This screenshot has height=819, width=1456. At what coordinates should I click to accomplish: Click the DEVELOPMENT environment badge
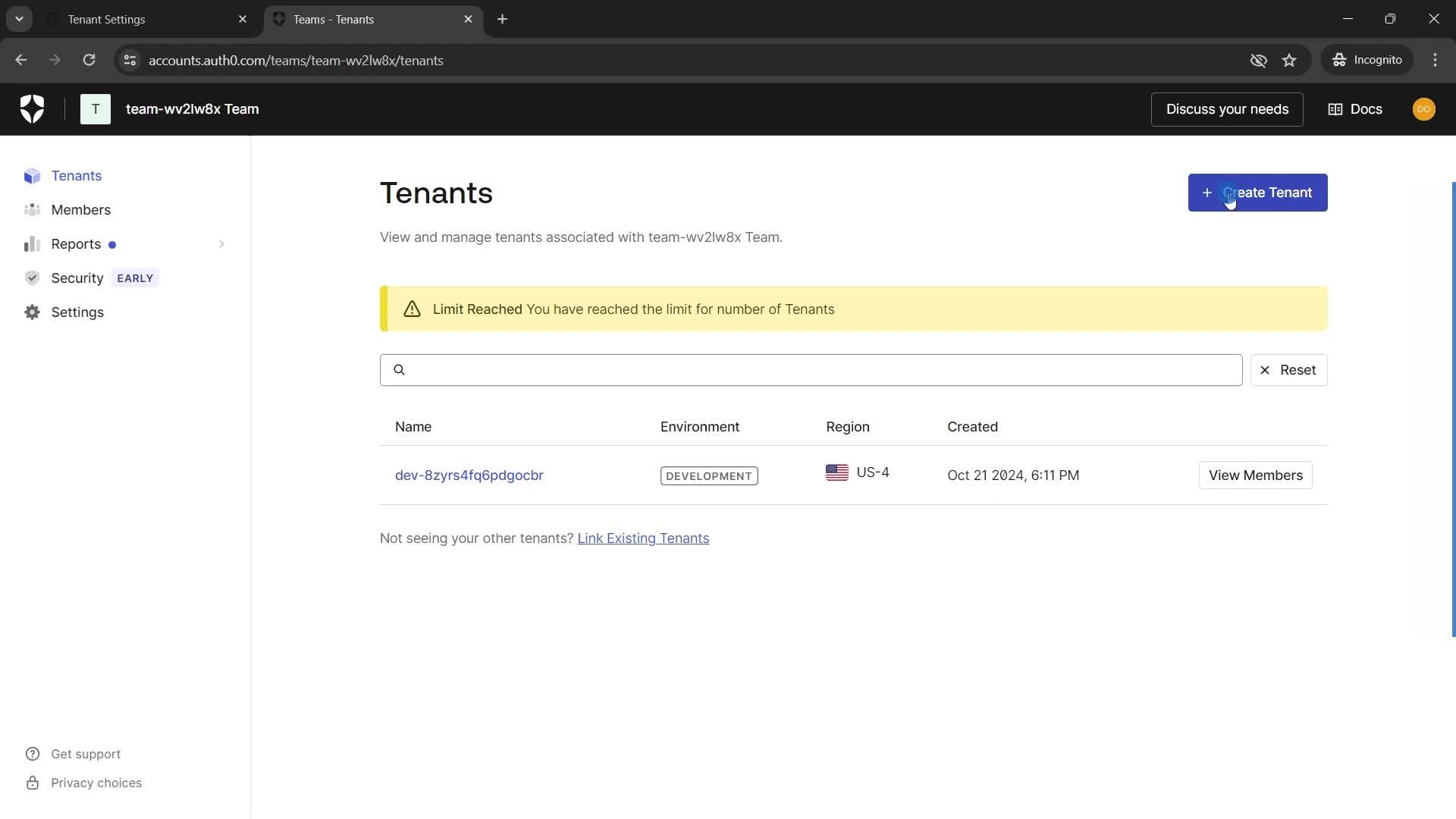(x=709, y=475)
